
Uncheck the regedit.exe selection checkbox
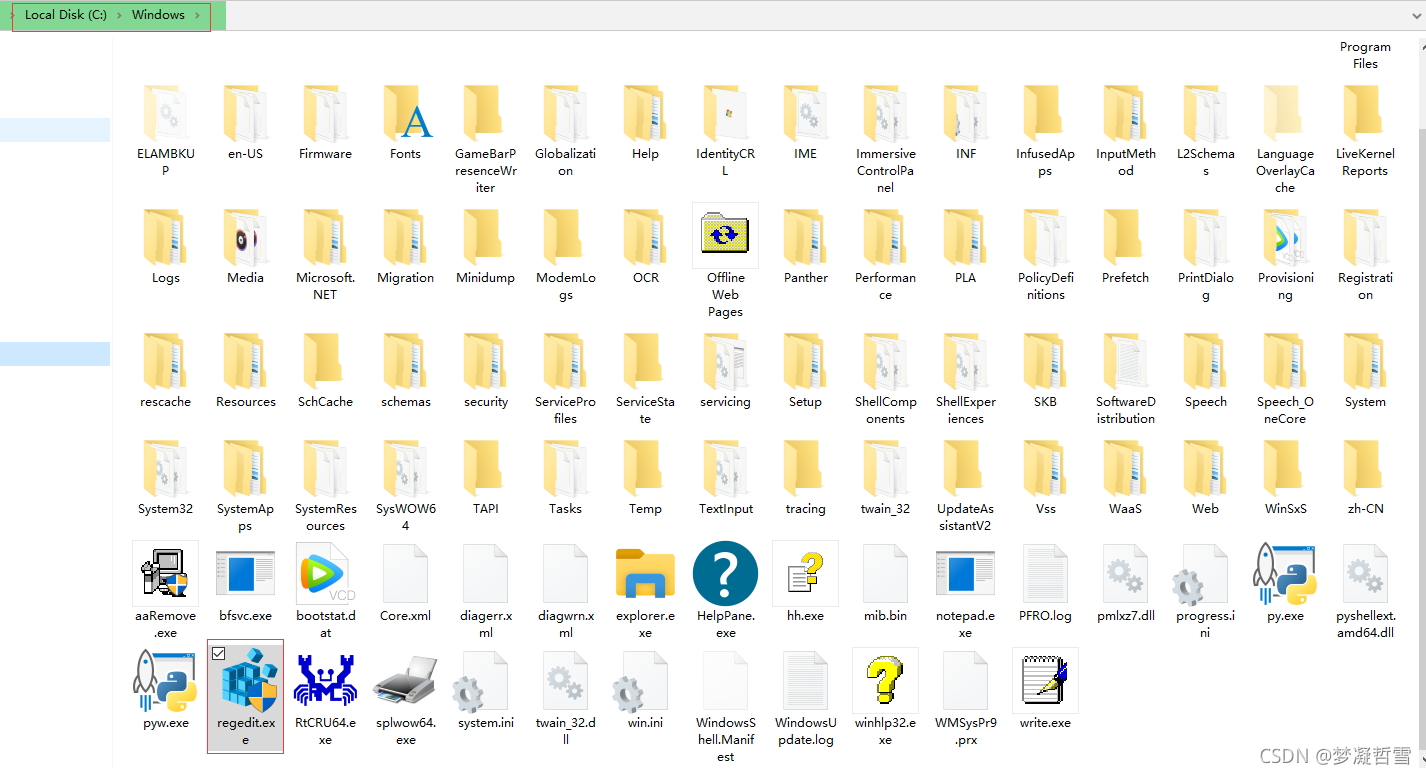coord(219,654)
